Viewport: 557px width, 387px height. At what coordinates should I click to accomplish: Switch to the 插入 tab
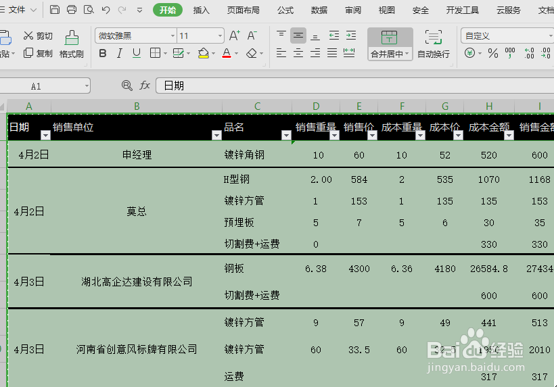click(x=201, y=10)
